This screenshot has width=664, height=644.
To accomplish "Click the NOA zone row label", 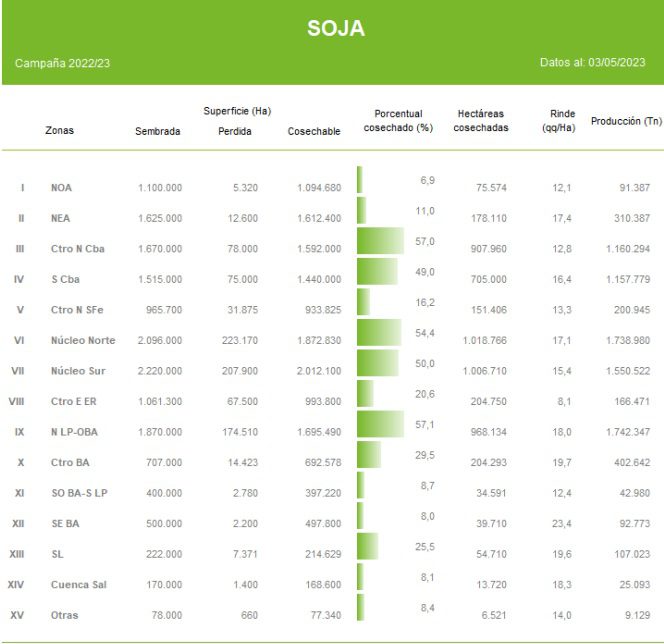I will click(x=61, y=188).
